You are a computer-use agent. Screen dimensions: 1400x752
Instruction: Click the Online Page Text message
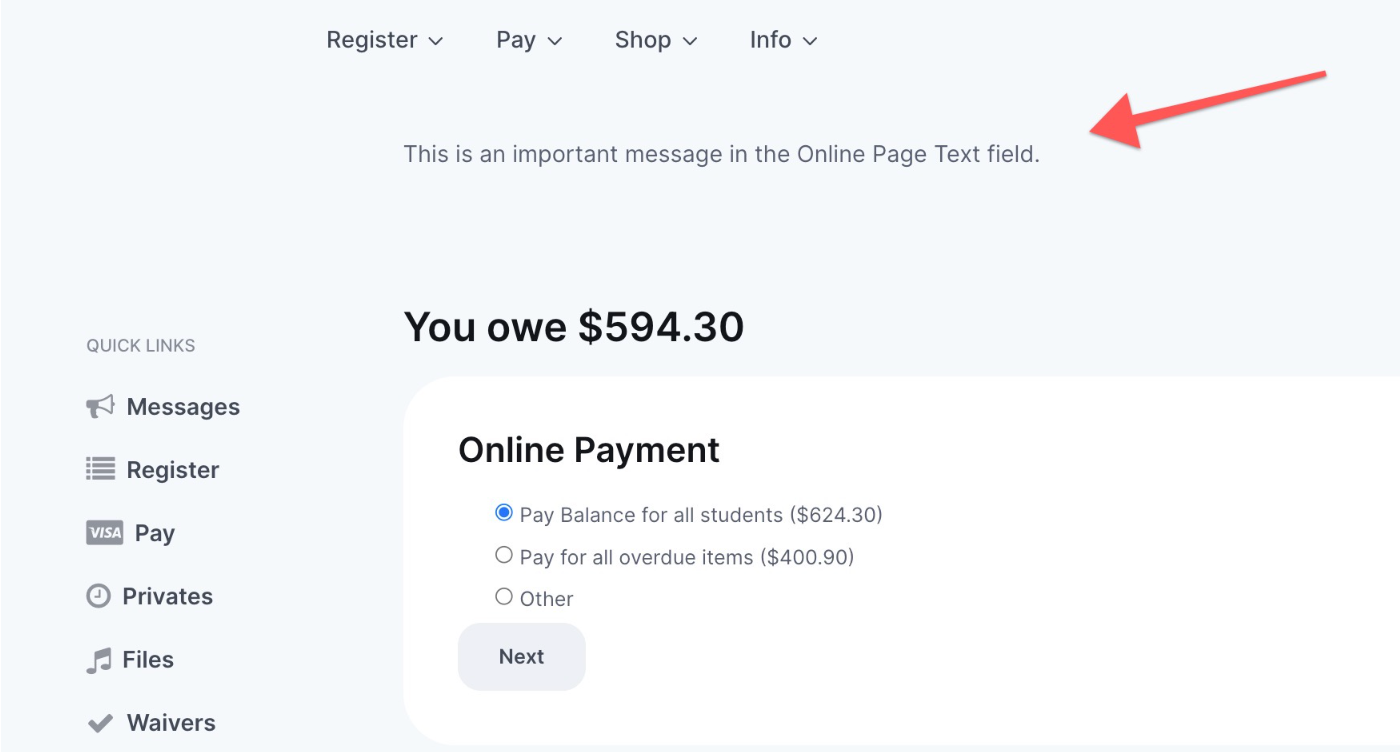tap(722, 155)
